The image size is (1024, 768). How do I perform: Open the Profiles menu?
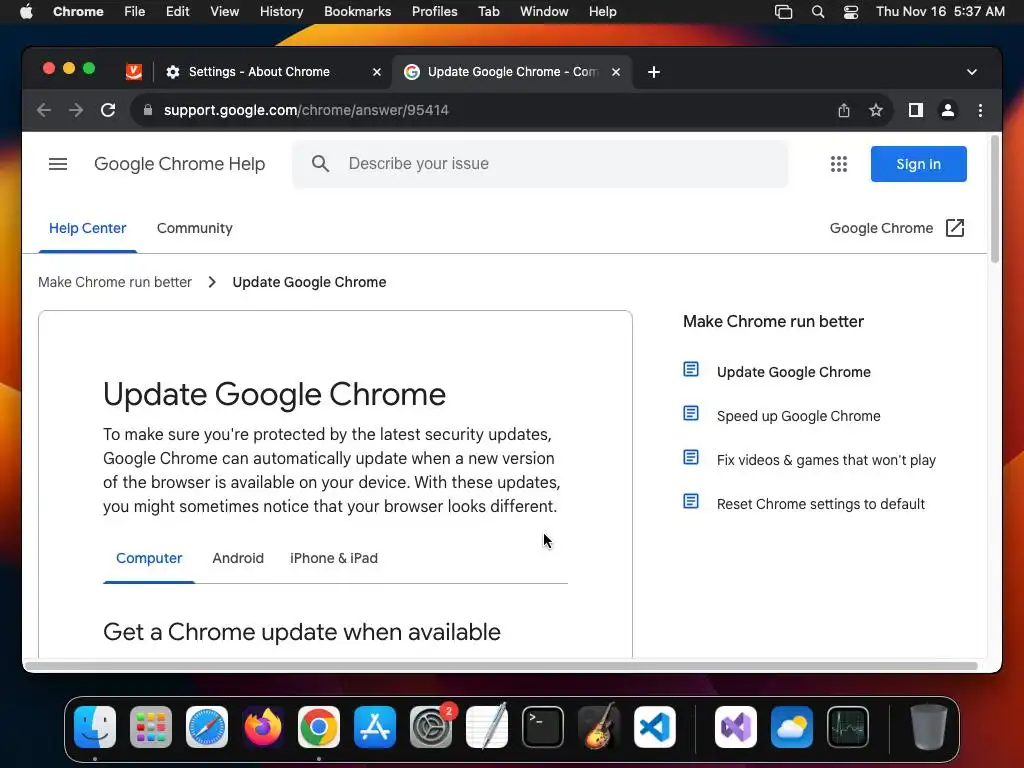coord(434,12)
